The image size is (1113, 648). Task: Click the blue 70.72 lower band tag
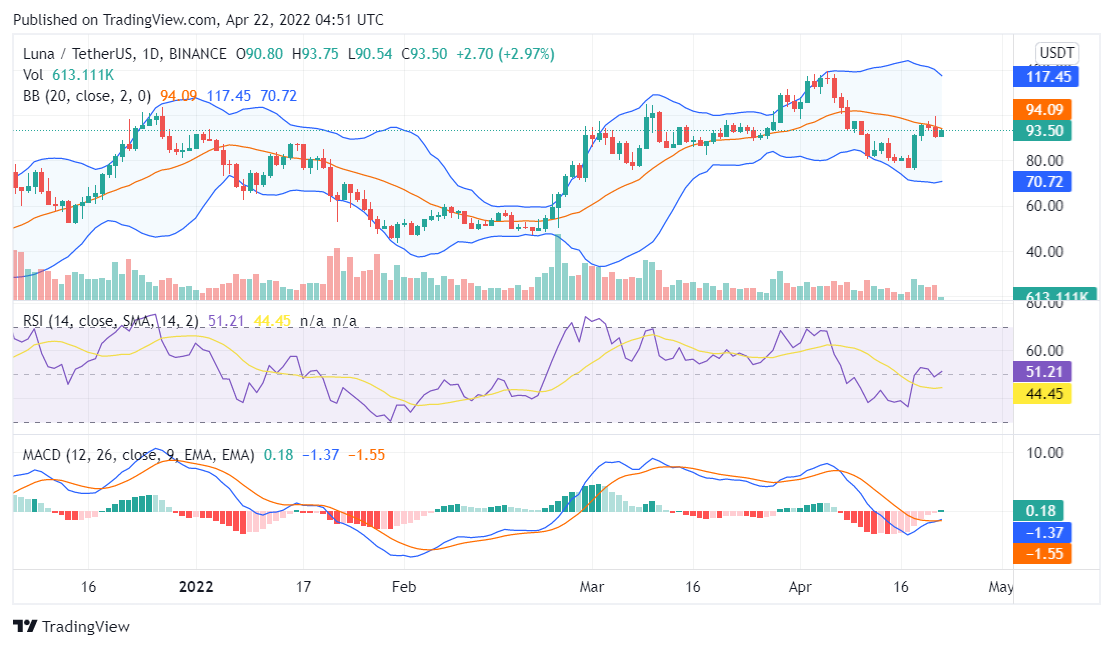1042,181
